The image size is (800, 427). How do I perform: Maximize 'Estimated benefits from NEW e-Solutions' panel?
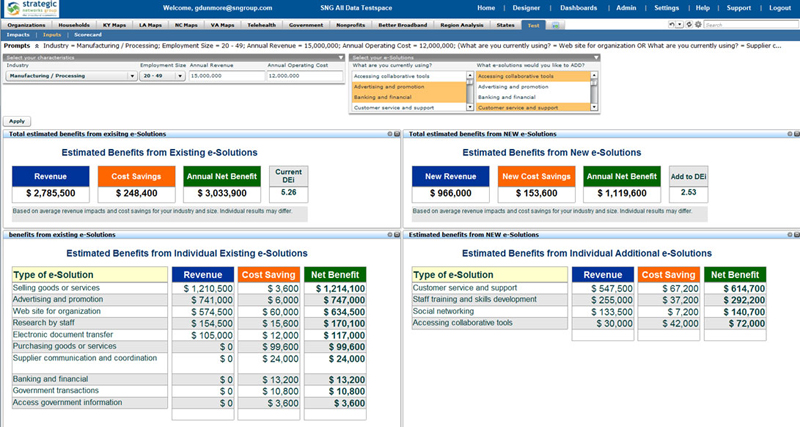(x=797, y=235)
